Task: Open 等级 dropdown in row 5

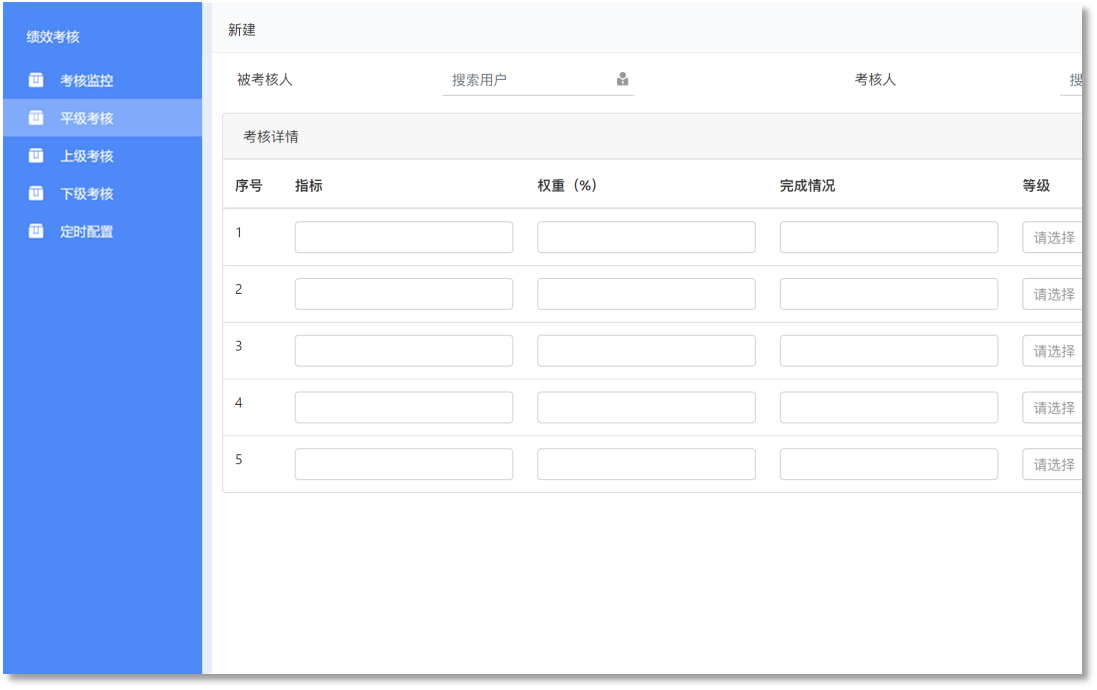Action: 1052,464
